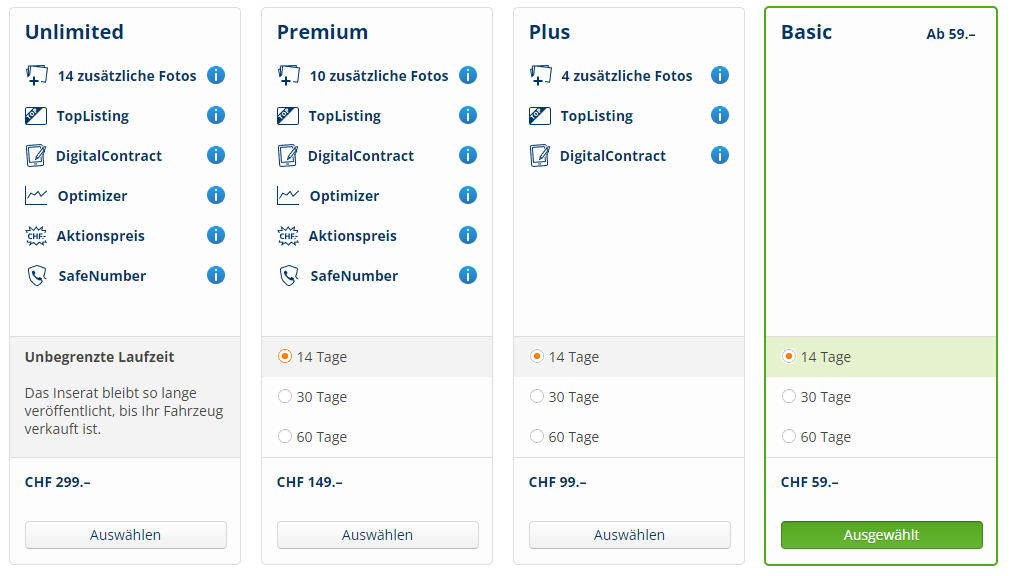
Task: Show info for Plus TopListing
Action: [720, 115]
